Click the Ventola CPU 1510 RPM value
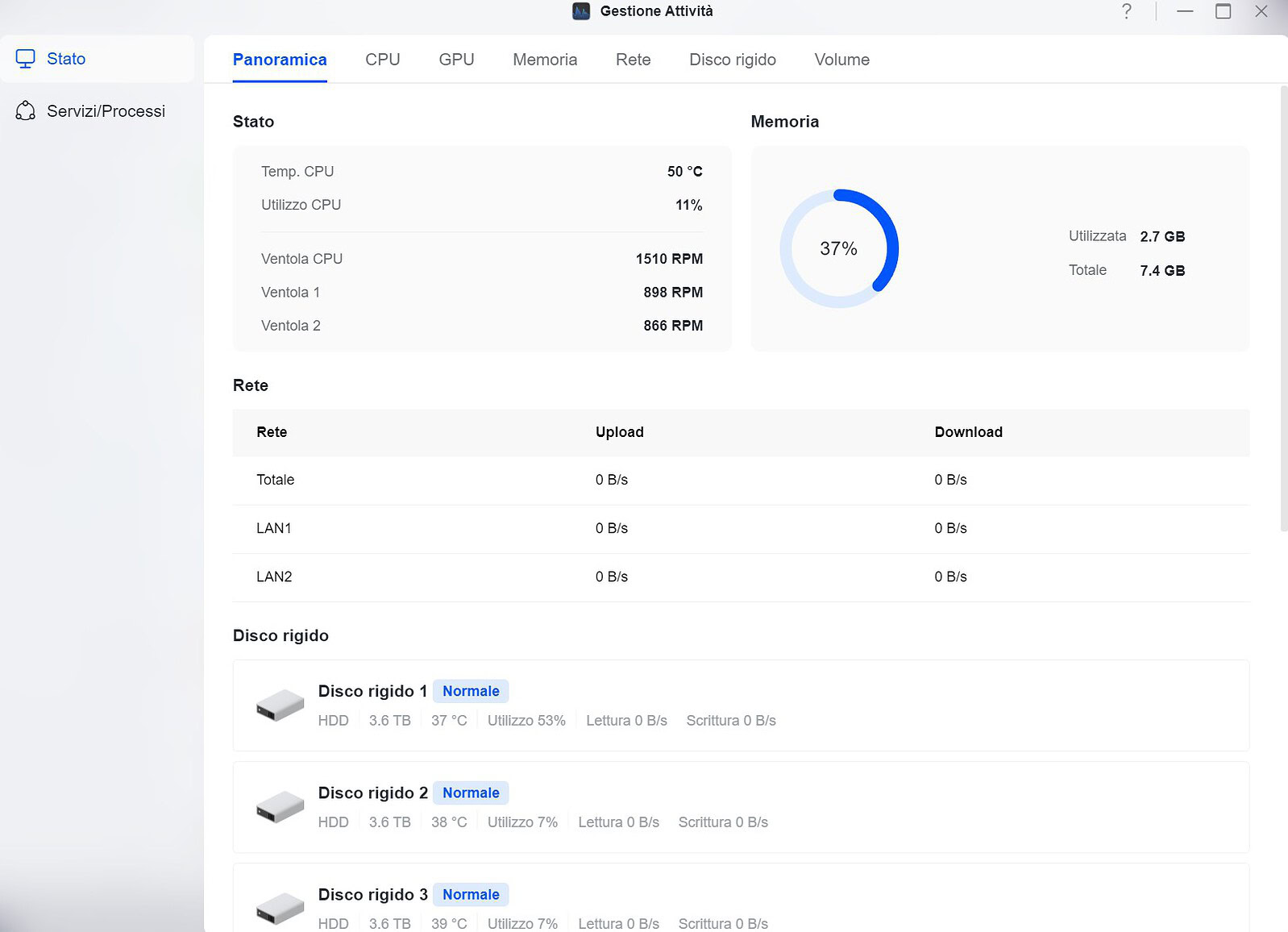 (x=669, y=259)
